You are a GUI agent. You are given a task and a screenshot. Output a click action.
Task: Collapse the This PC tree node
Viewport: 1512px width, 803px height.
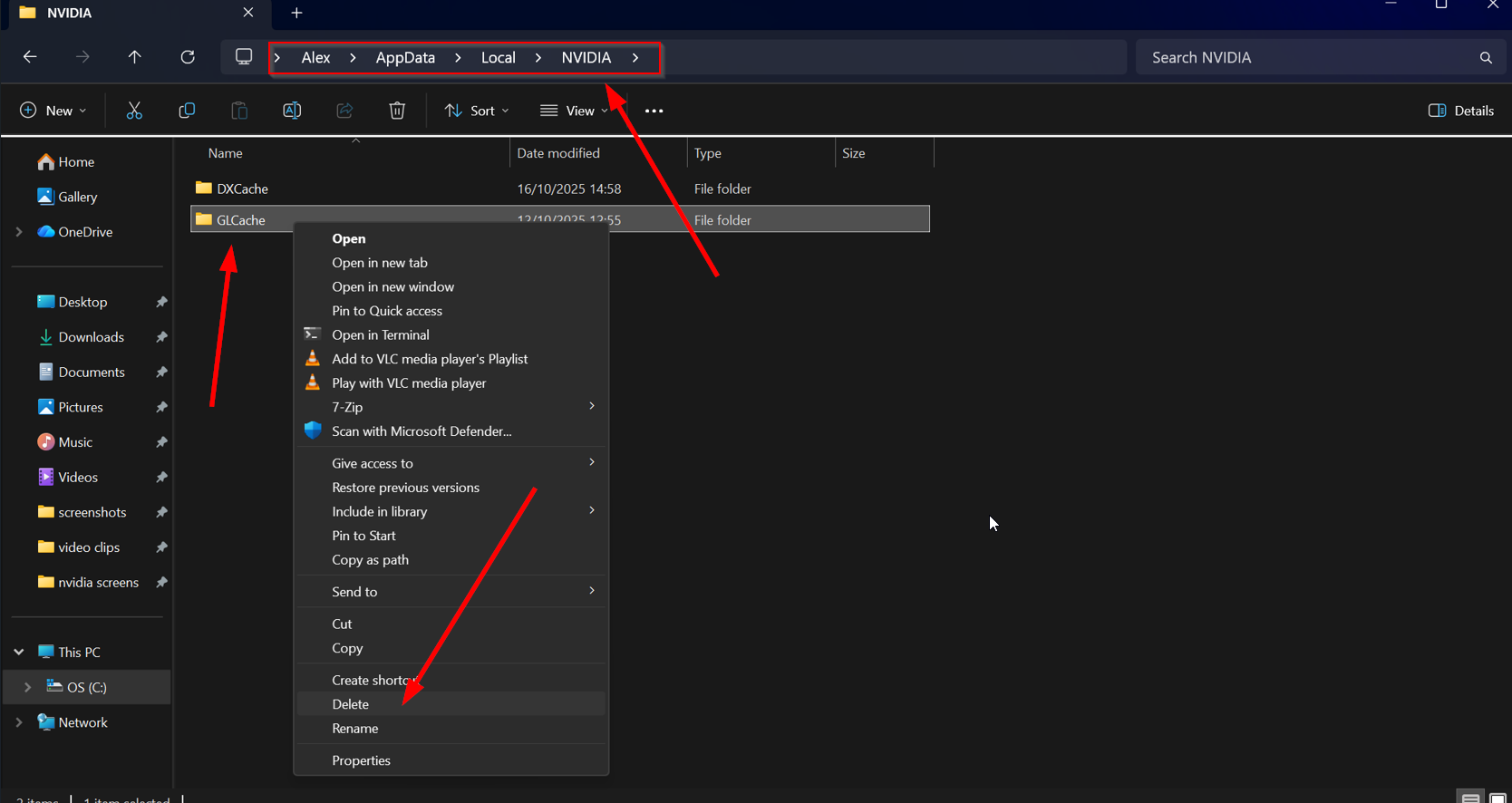19,652
